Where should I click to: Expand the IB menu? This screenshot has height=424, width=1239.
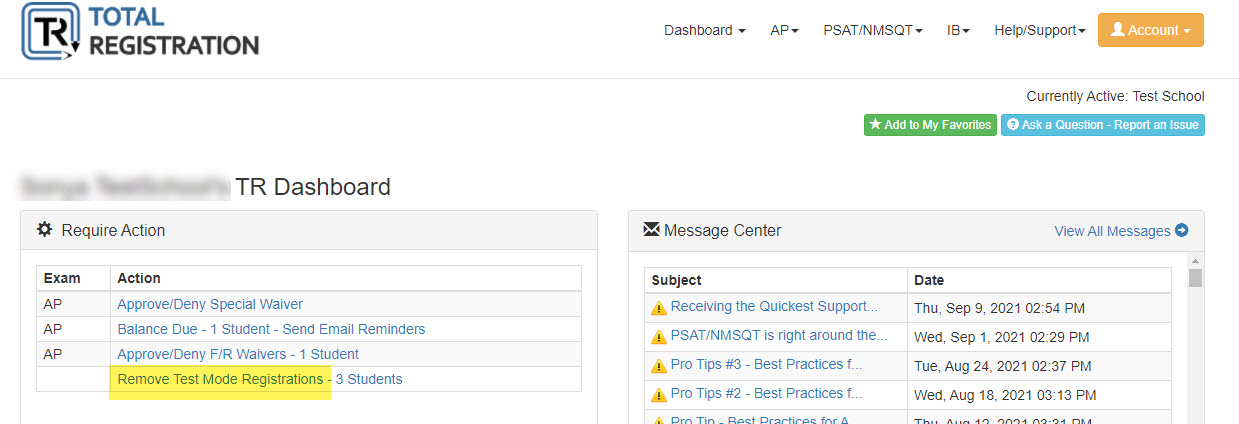(x=958, y=30)
